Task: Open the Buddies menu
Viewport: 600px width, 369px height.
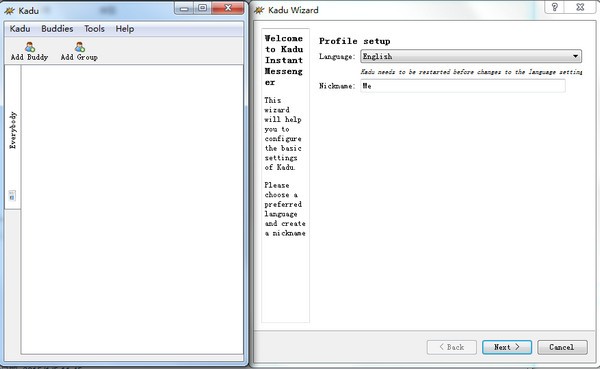Action: point(57,29)
